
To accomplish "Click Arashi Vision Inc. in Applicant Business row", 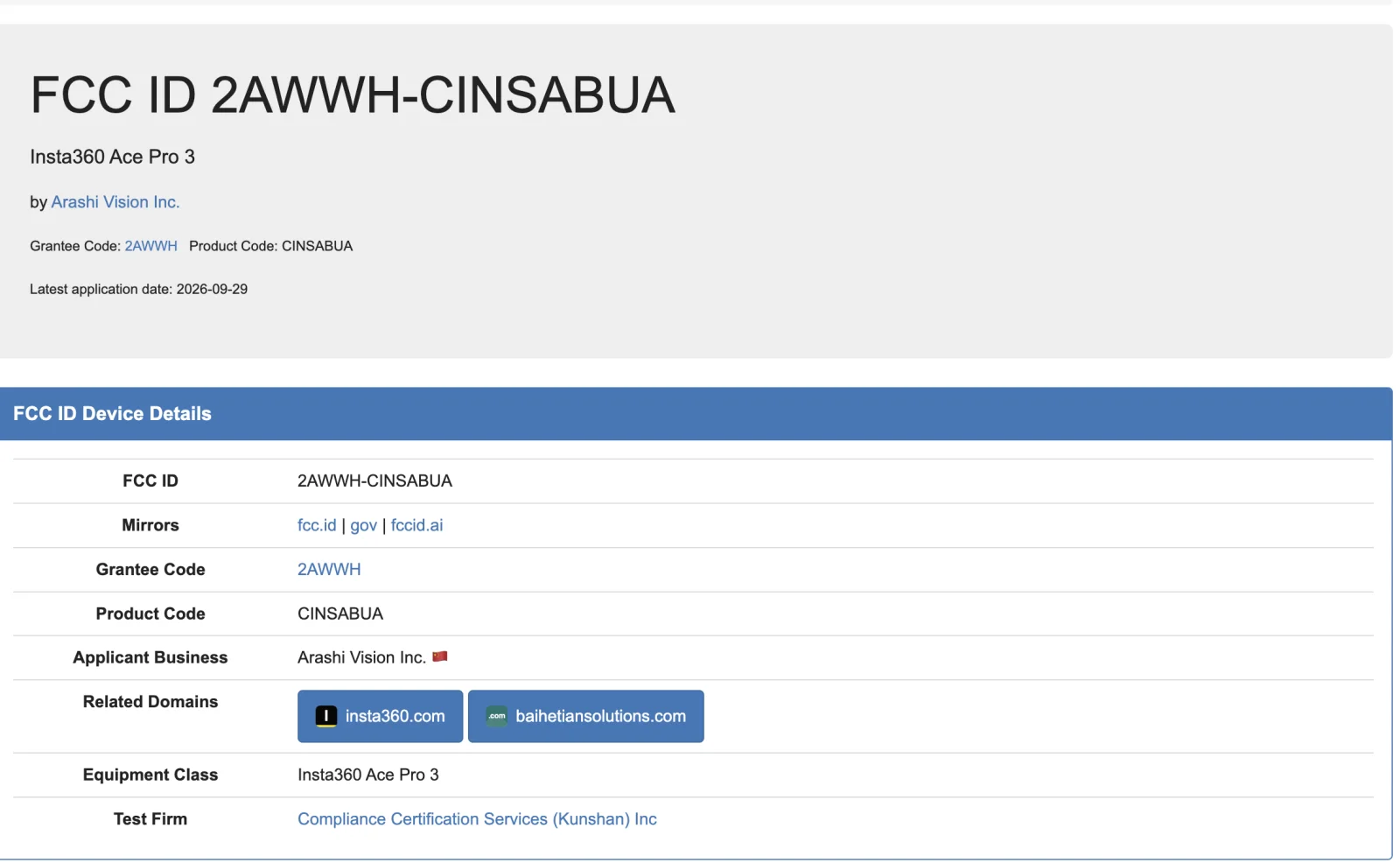I will 361,657.
